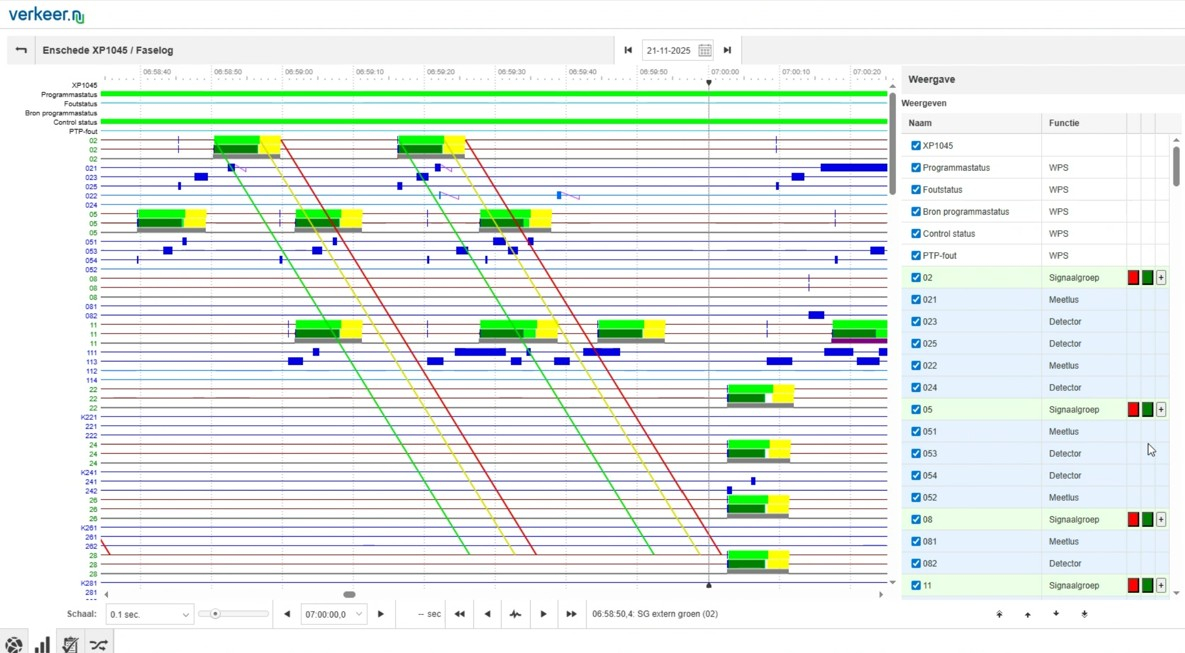Uncheck the Programmastatus checkbox
Viewport: 1185px width, 653px height.
[915, 168]
